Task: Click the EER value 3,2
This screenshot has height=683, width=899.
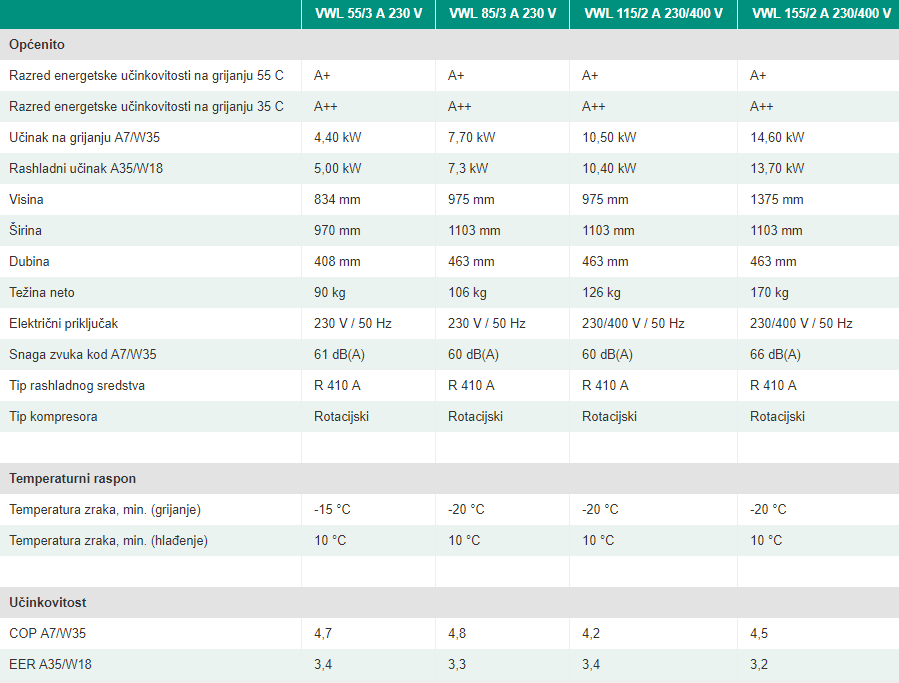Action: click(759, 665)
